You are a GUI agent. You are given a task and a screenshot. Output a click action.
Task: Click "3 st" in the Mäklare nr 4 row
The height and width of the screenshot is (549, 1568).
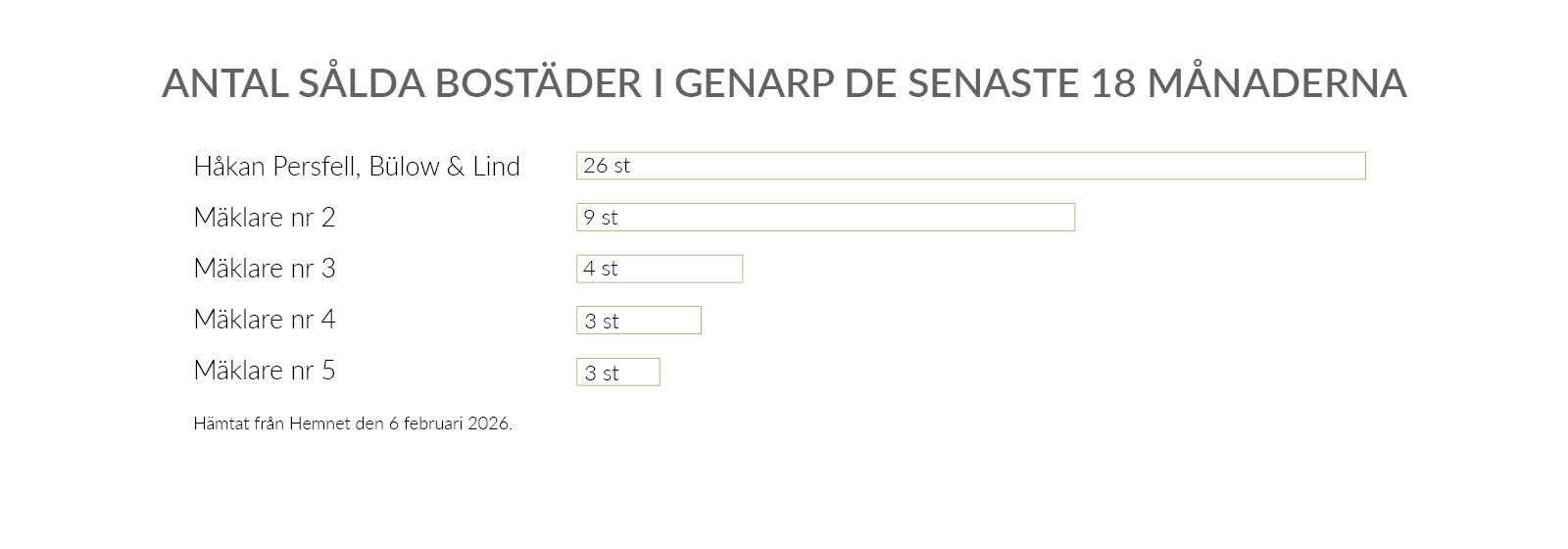pyautogui.click(x=602, y=322)
